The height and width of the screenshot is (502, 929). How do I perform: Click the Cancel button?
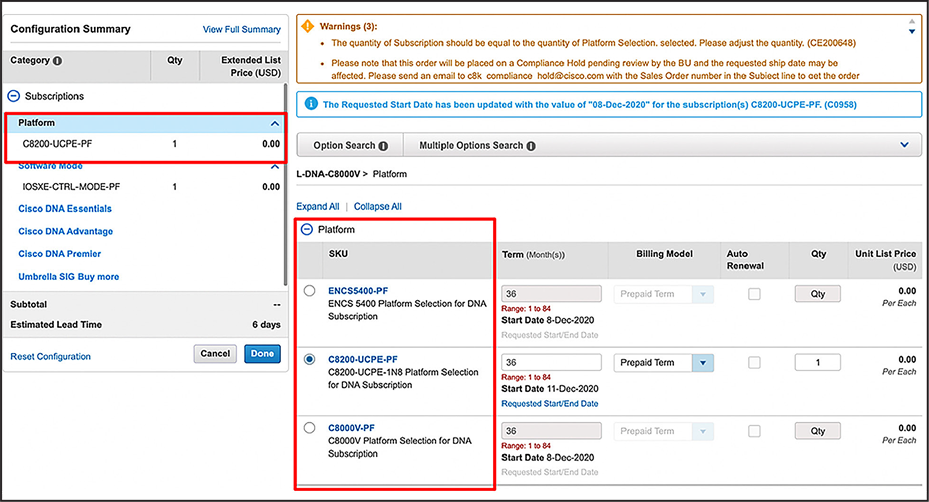pos(215,354)
